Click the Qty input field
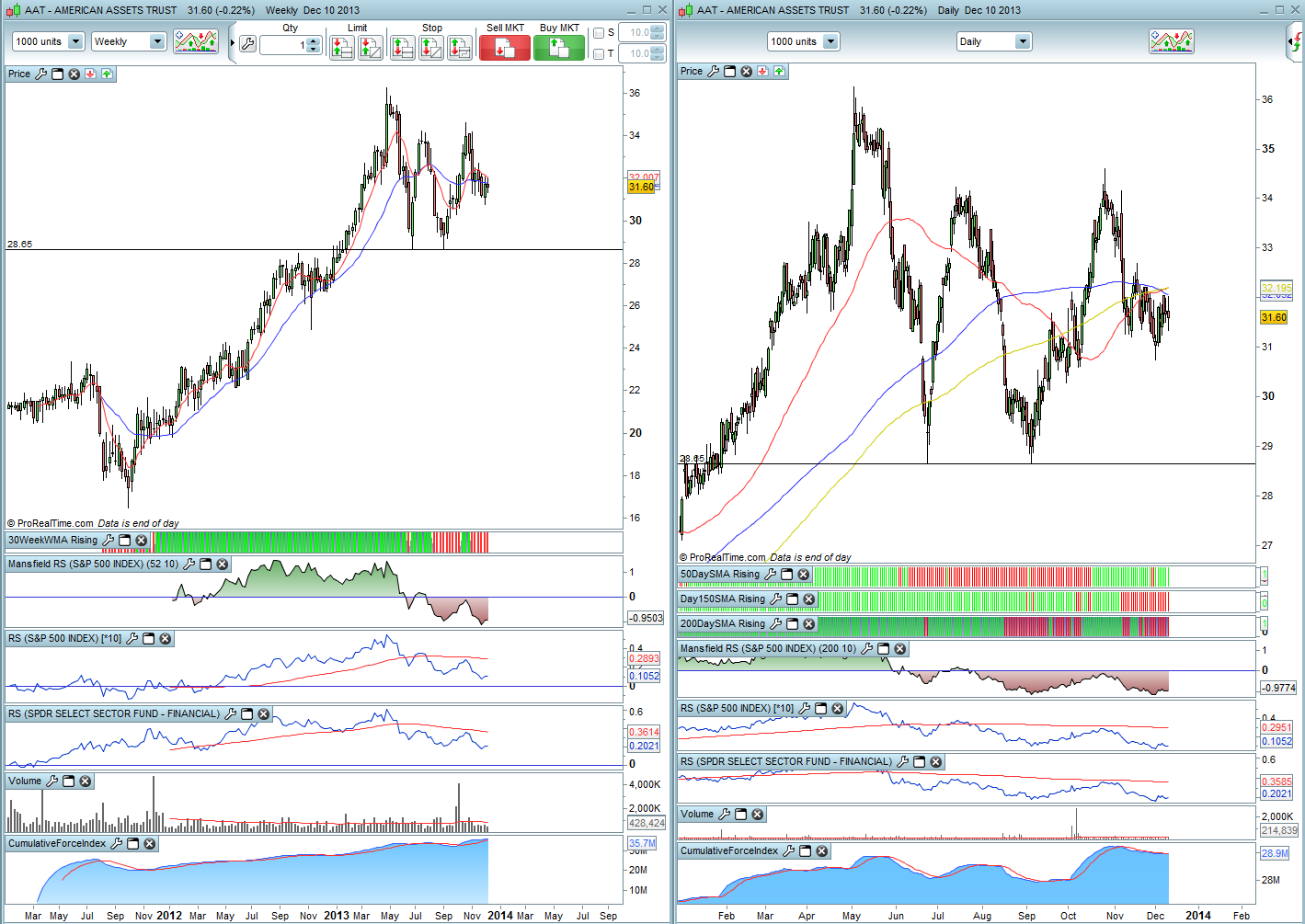The width and height of the screenshot is (1305, 924). click(x=283, y=44)
